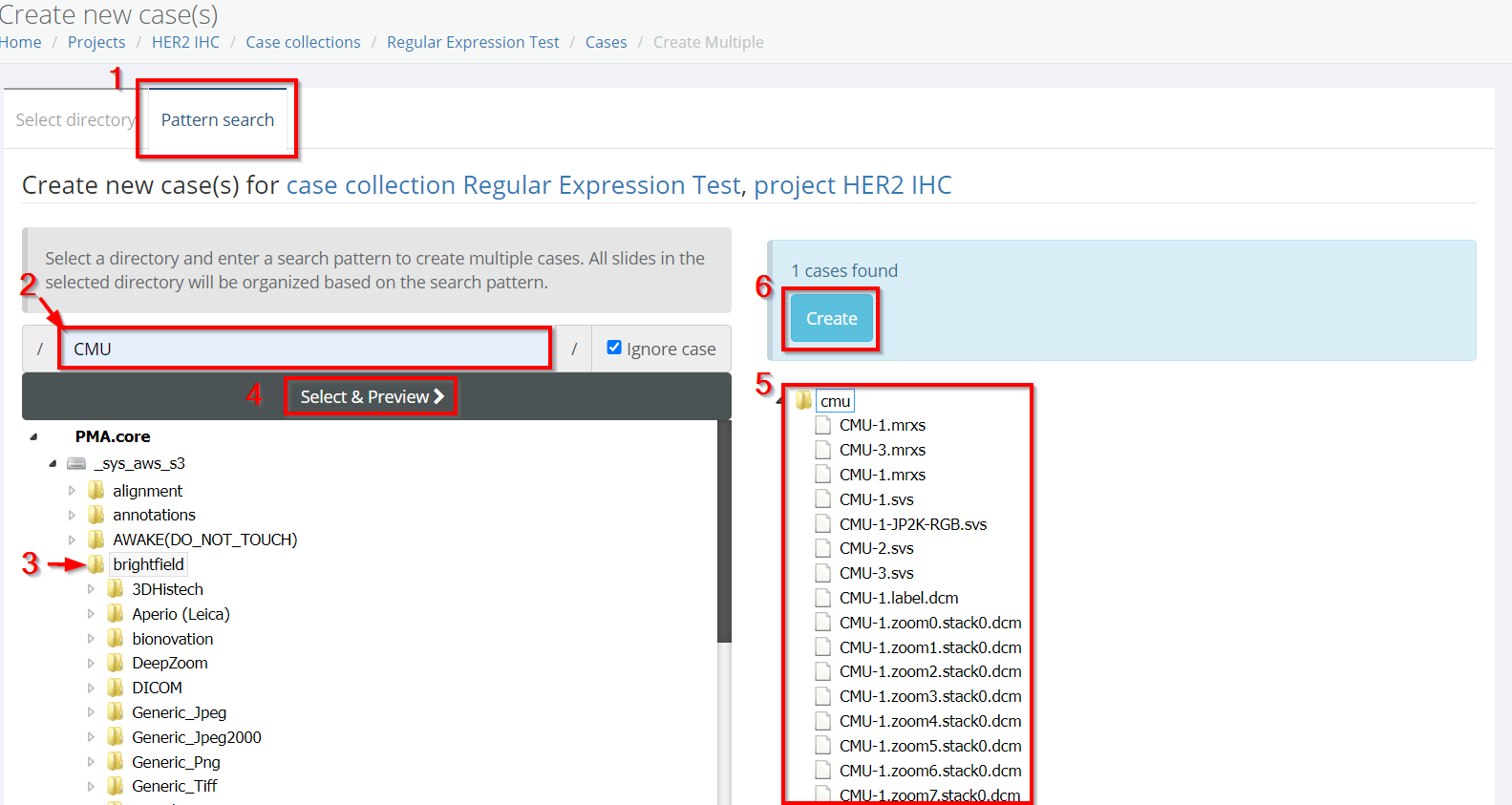Screen dimensions: 1512x805
Task: Click the directory tree vertical scrollbar
Action: pyautogui.click(x=724, y=535)
